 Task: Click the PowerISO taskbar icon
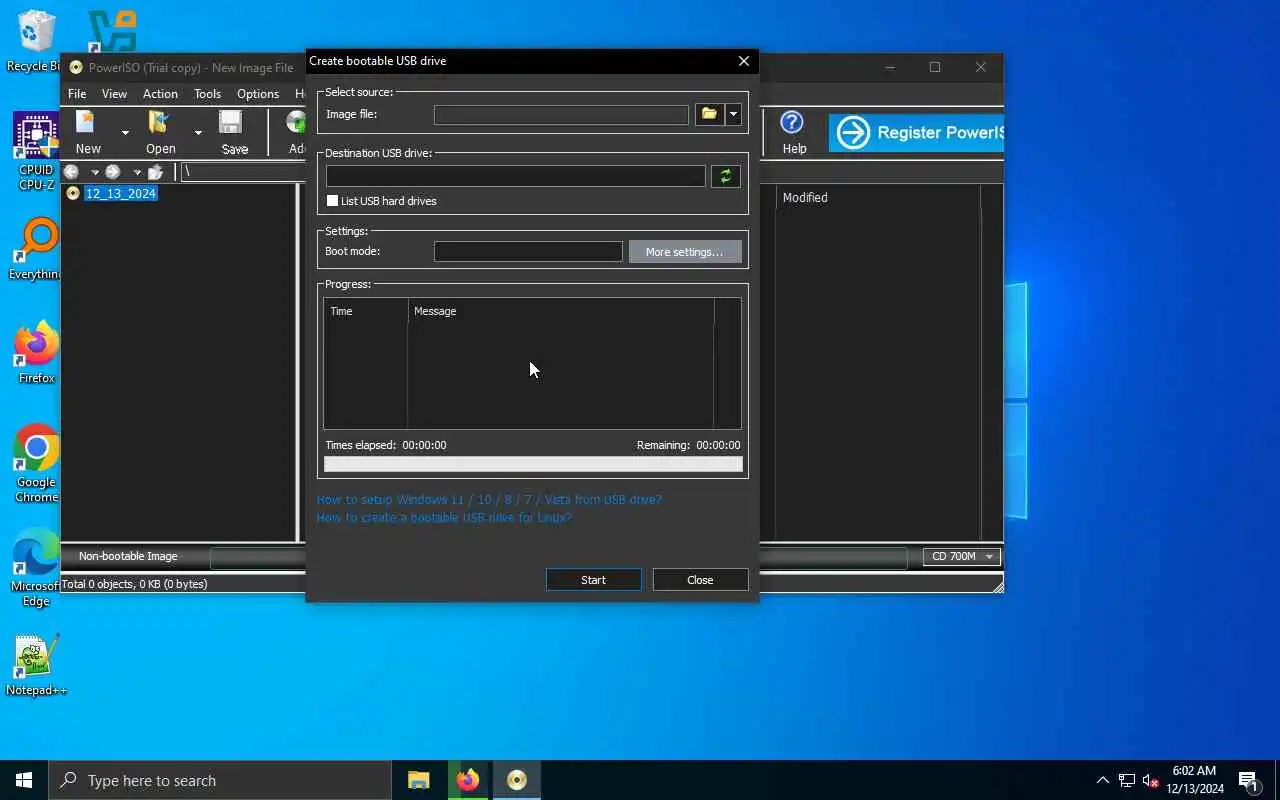pos(516,780)
